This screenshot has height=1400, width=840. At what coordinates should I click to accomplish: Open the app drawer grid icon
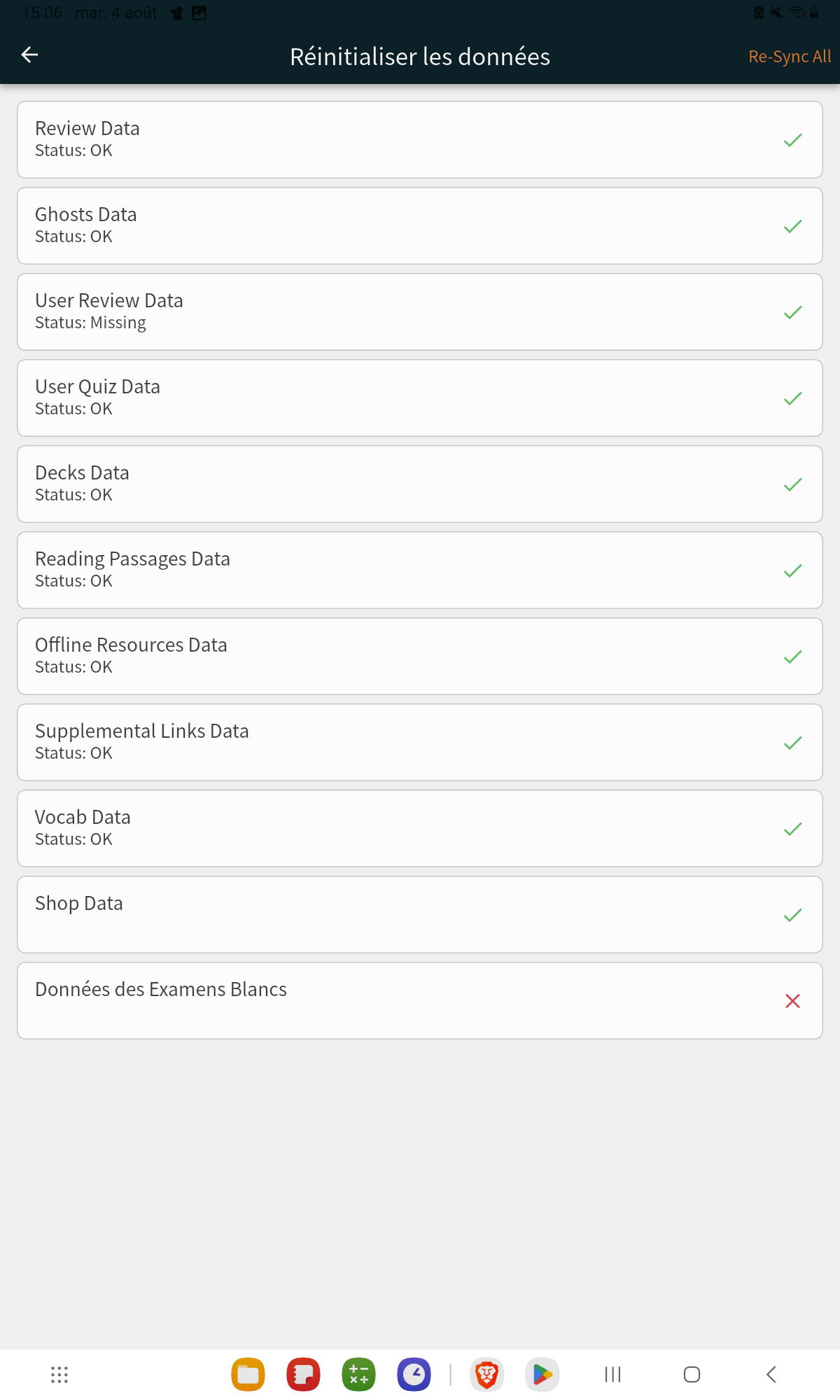coord(59,1375)
